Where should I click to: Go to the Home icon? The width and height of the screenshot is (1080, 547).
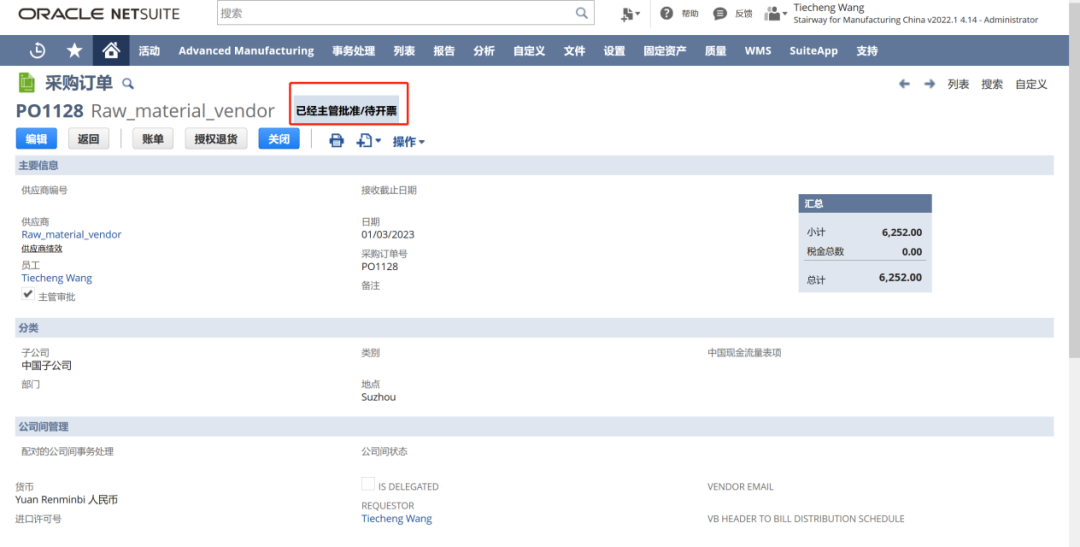point(111,50)
